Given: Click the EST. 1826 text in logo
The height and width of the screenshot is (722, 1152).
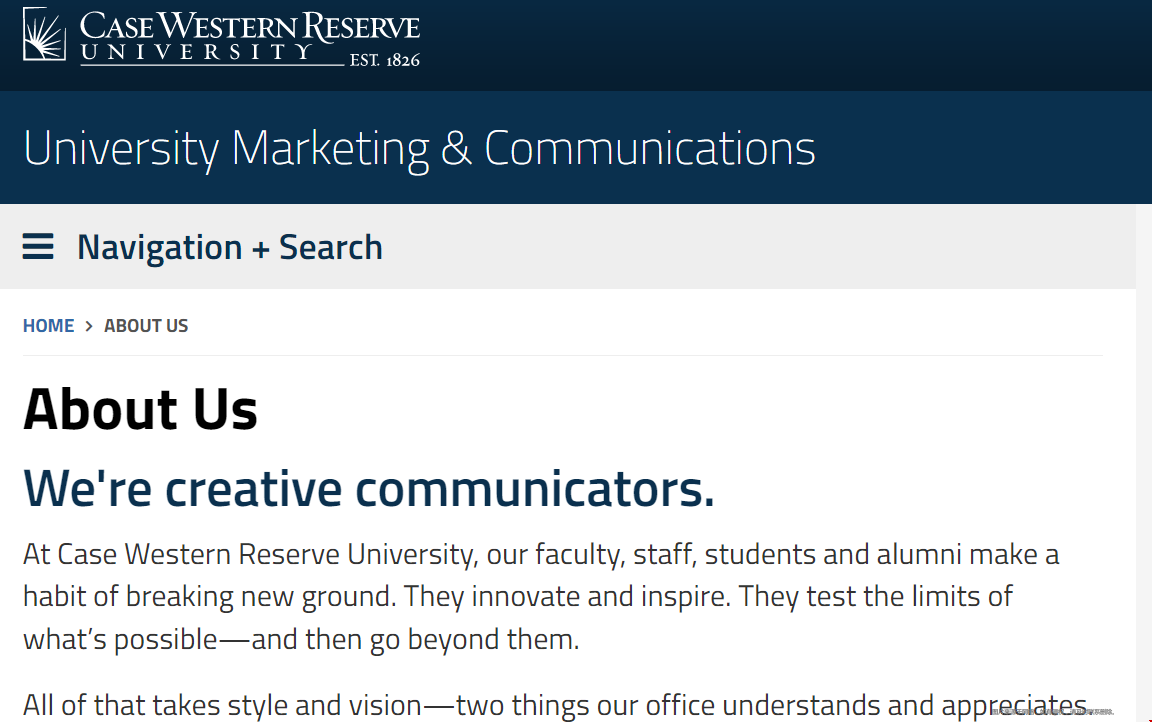Looking at the screenshot, I should [x=384, y=59].
